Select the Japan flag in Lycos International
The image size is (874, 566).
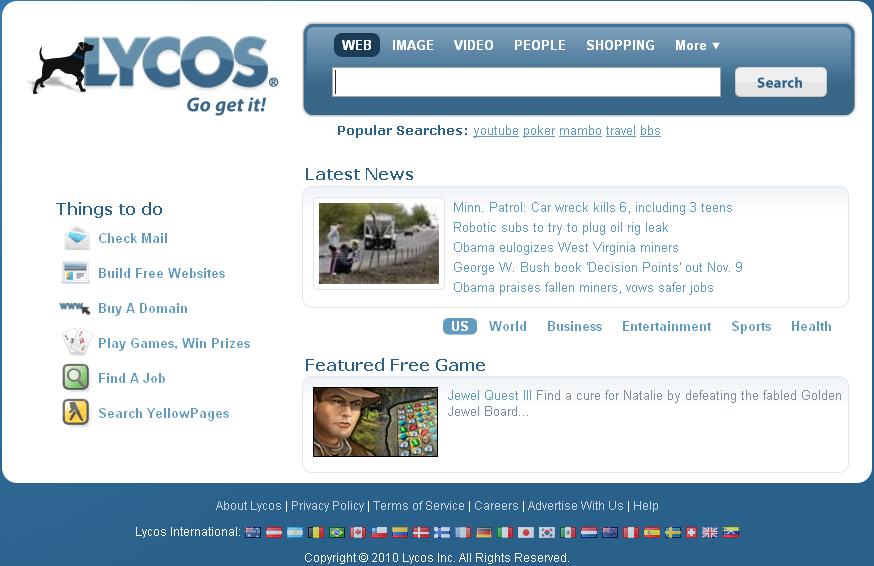pyautogui.click(x=526, y=533)
